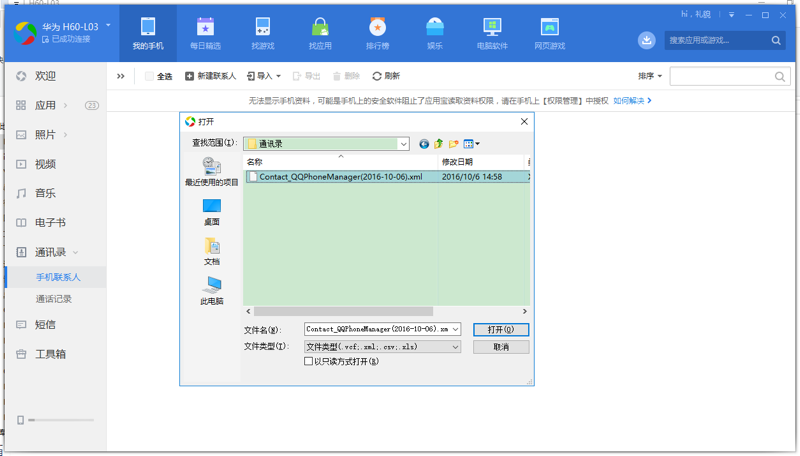The height and width of the screenshot is (456, 800).
Task: Click the 删除 toolbar button
Action: [346, 76]
